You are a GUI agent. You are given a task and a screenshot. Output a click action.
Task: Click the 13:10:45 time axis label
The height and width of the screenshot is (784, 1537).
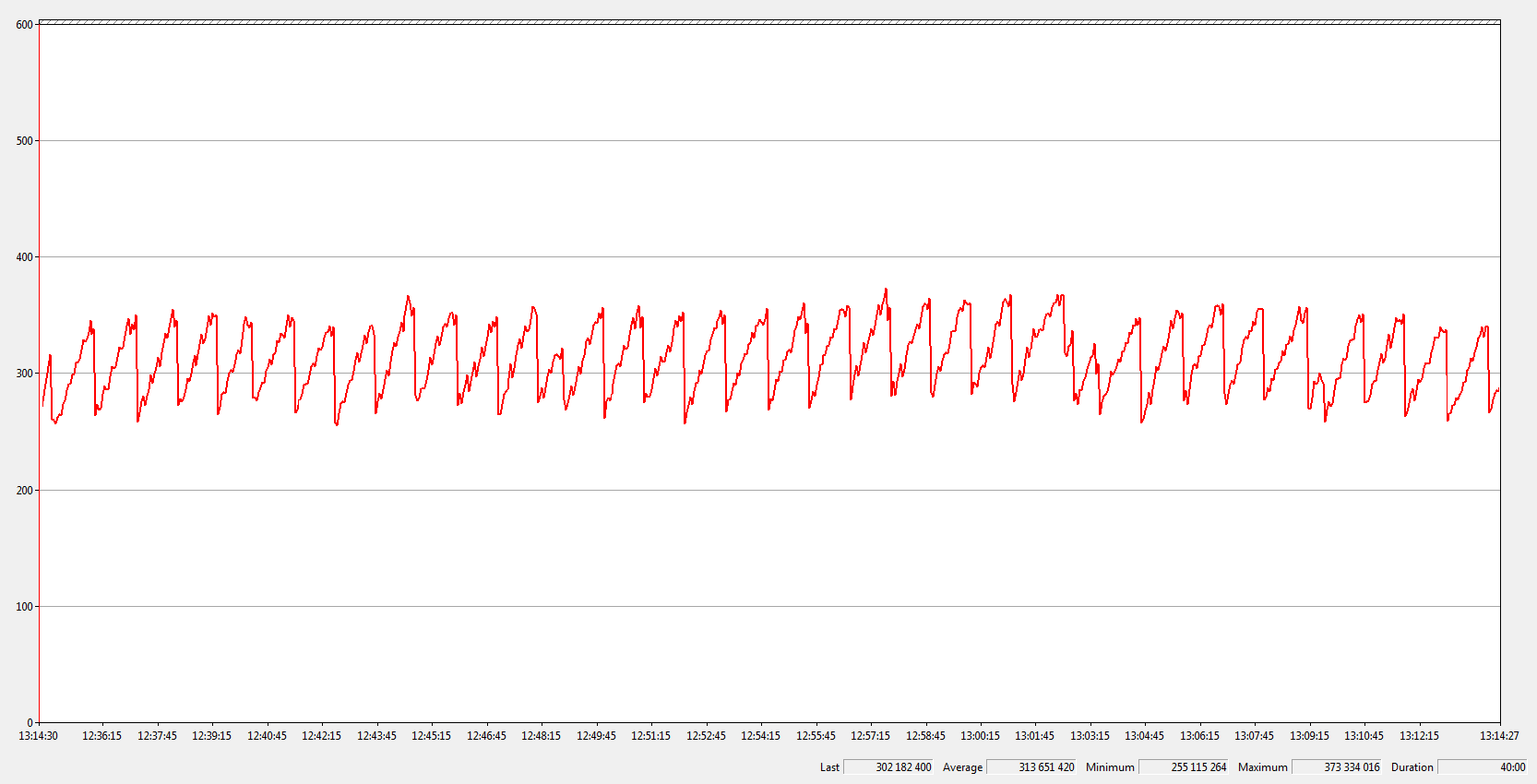(1364, 736)
